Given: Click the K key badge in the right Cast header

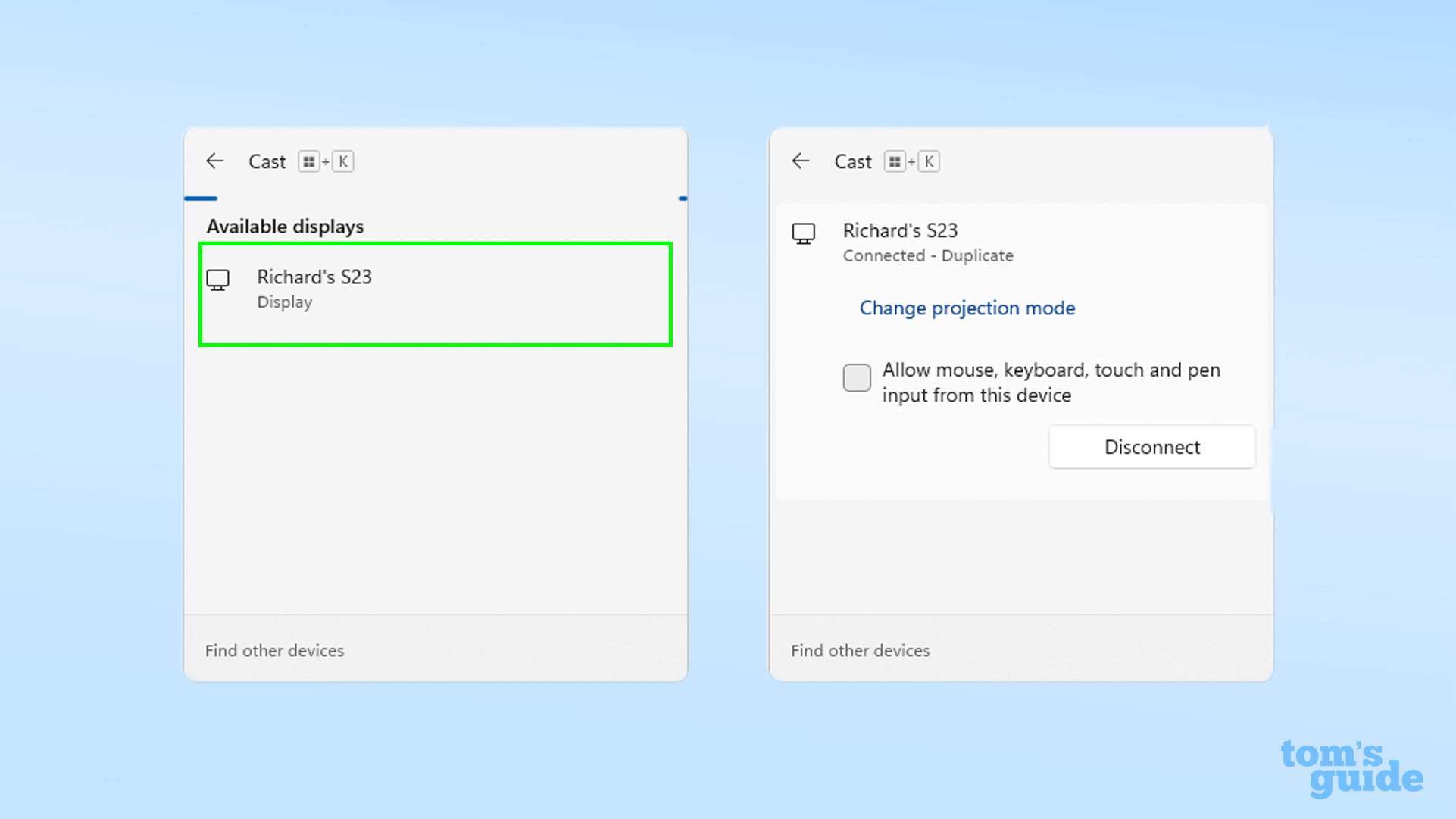Looking at the screenshot, I should tap(929, 161).
